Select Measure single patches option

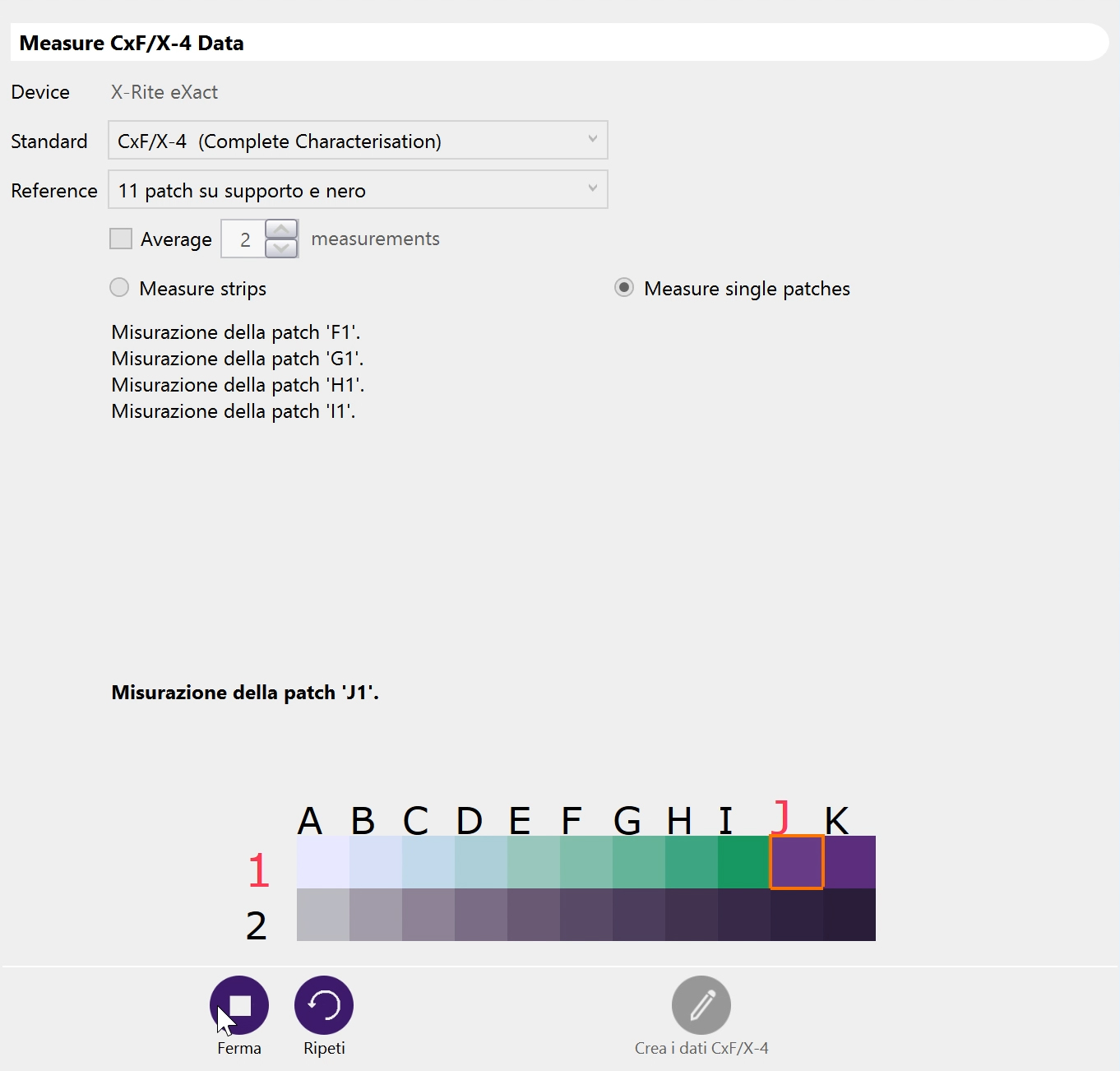point(624,288)
